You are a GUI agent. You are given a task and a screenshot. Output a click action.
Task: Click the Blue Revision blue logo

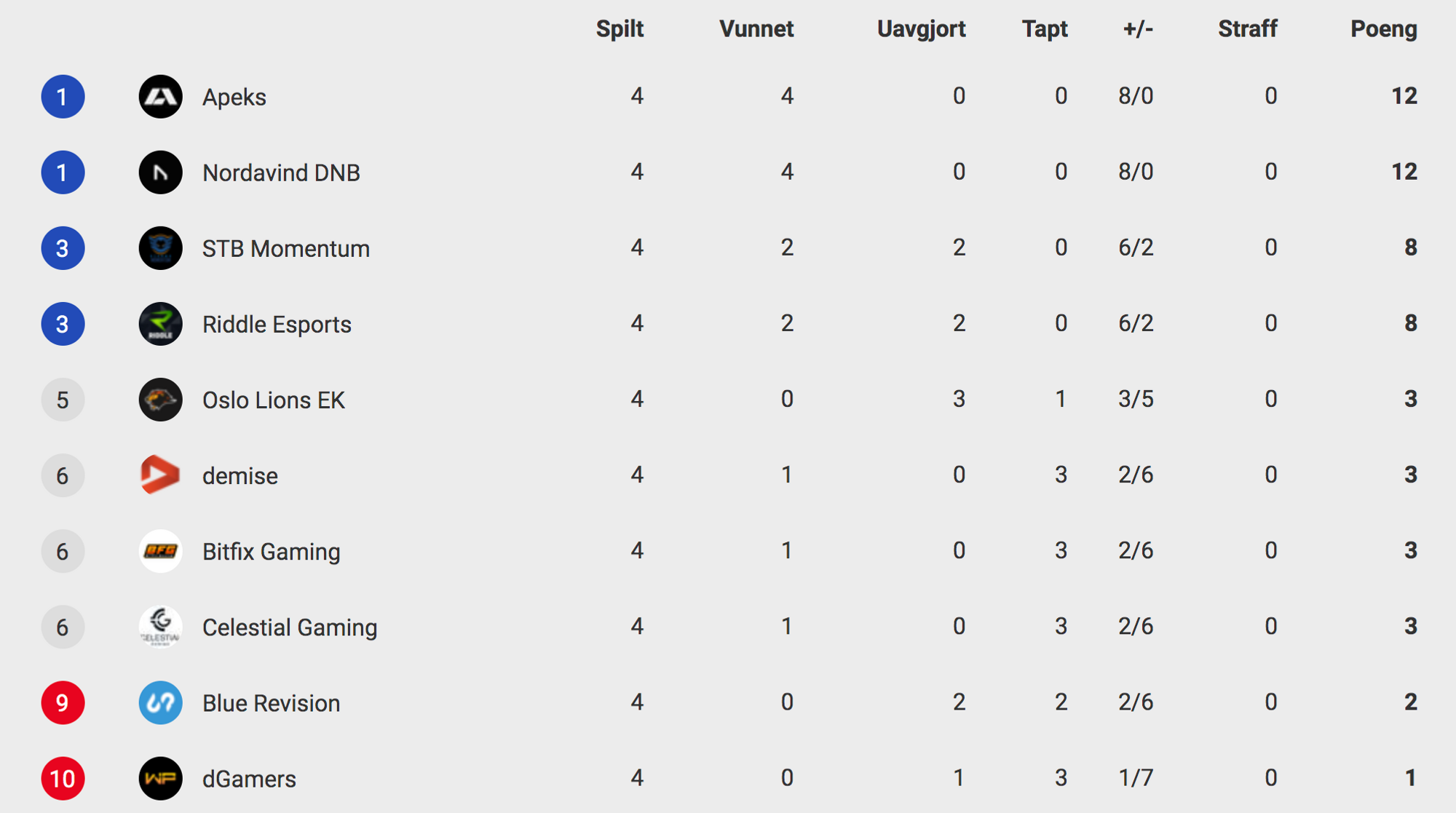click(160, 702)
